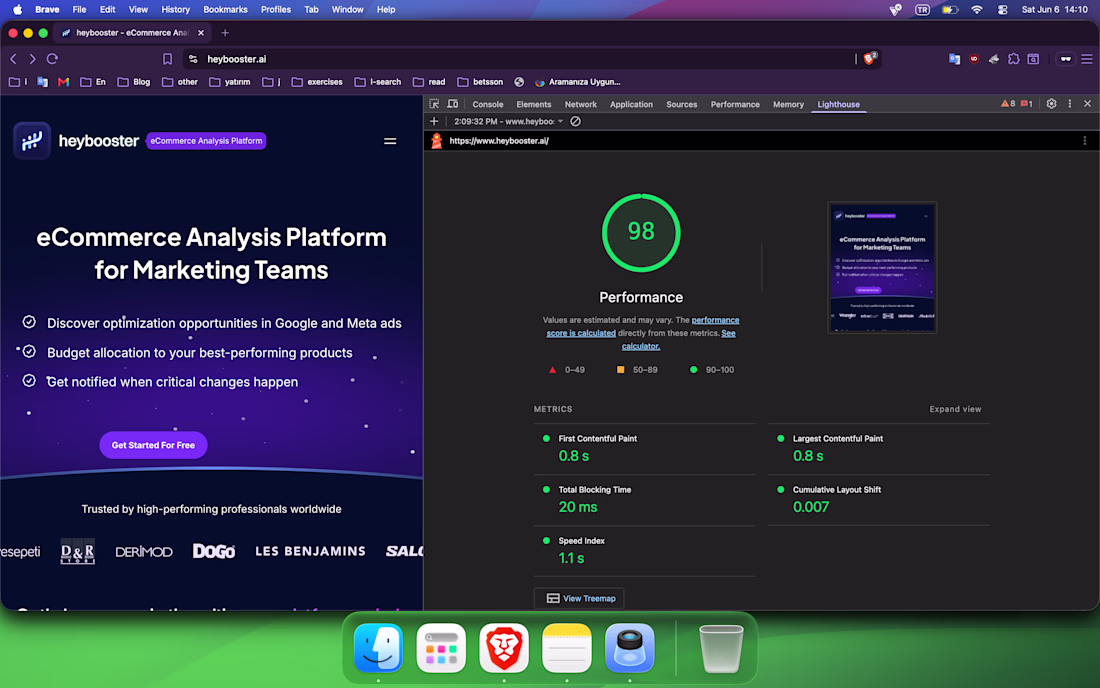Open the yatırım bookmarks folder
Image resolution: width=1100 pixels, height=688 pixels.
click(x=229, y=82)
